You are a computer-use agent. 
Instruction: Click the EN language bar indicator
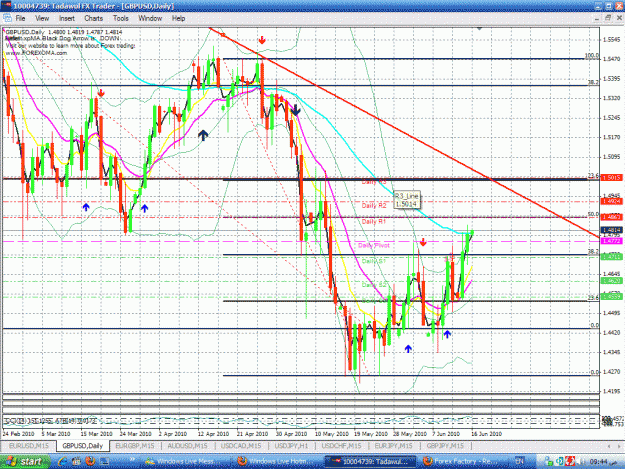point(519,461)
